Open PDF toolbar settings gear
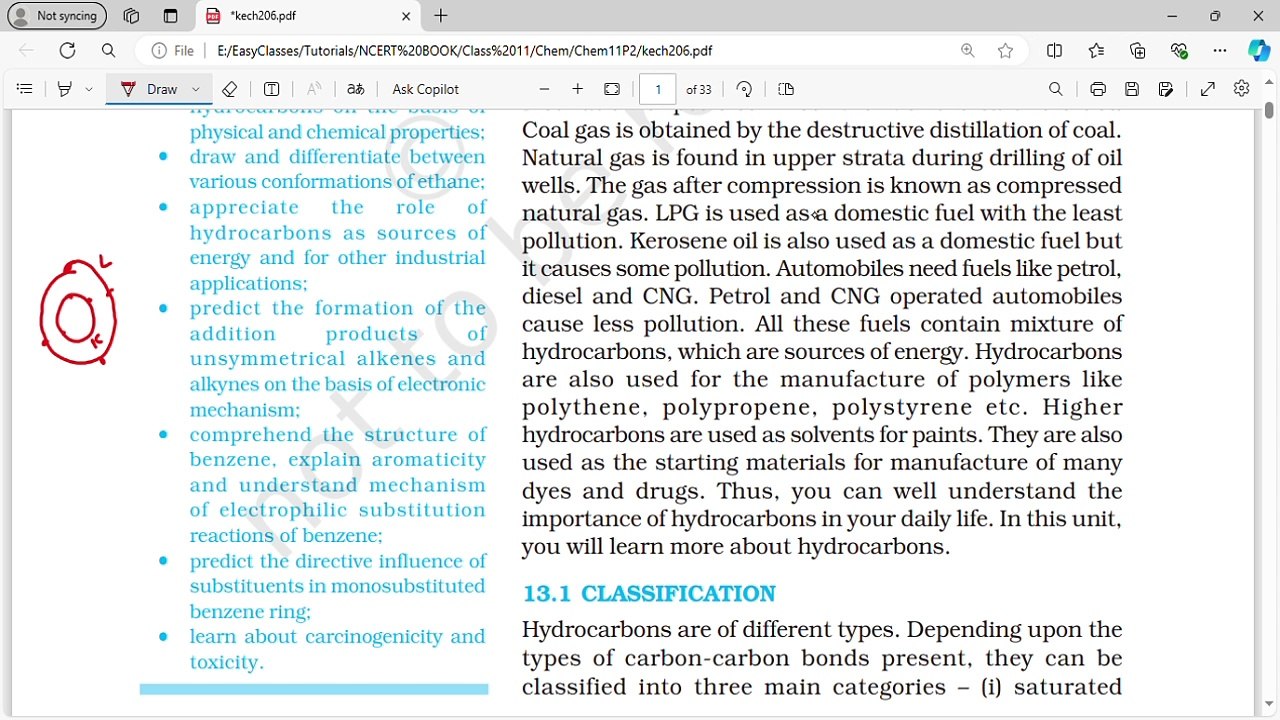Screen dimensions: 1280x720 coord(1242,89)
